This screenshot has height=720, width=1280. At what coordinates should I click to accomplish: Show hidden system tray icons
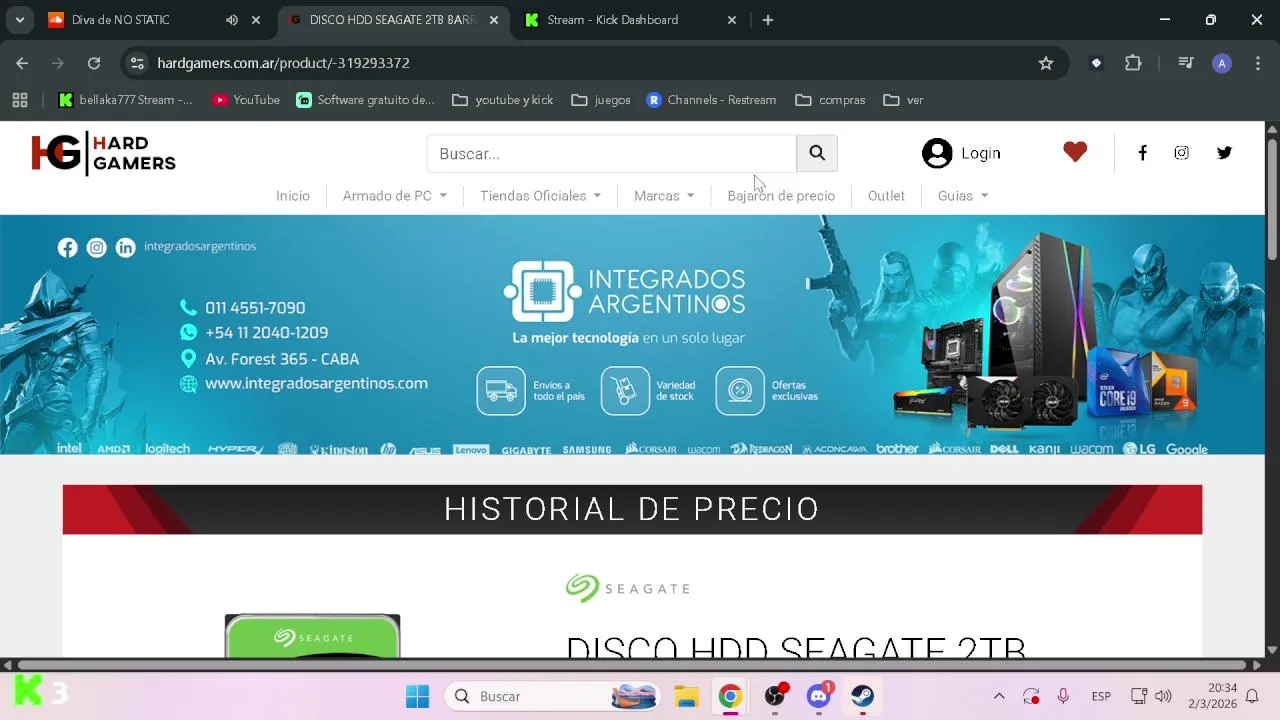(x=998, y=696)
